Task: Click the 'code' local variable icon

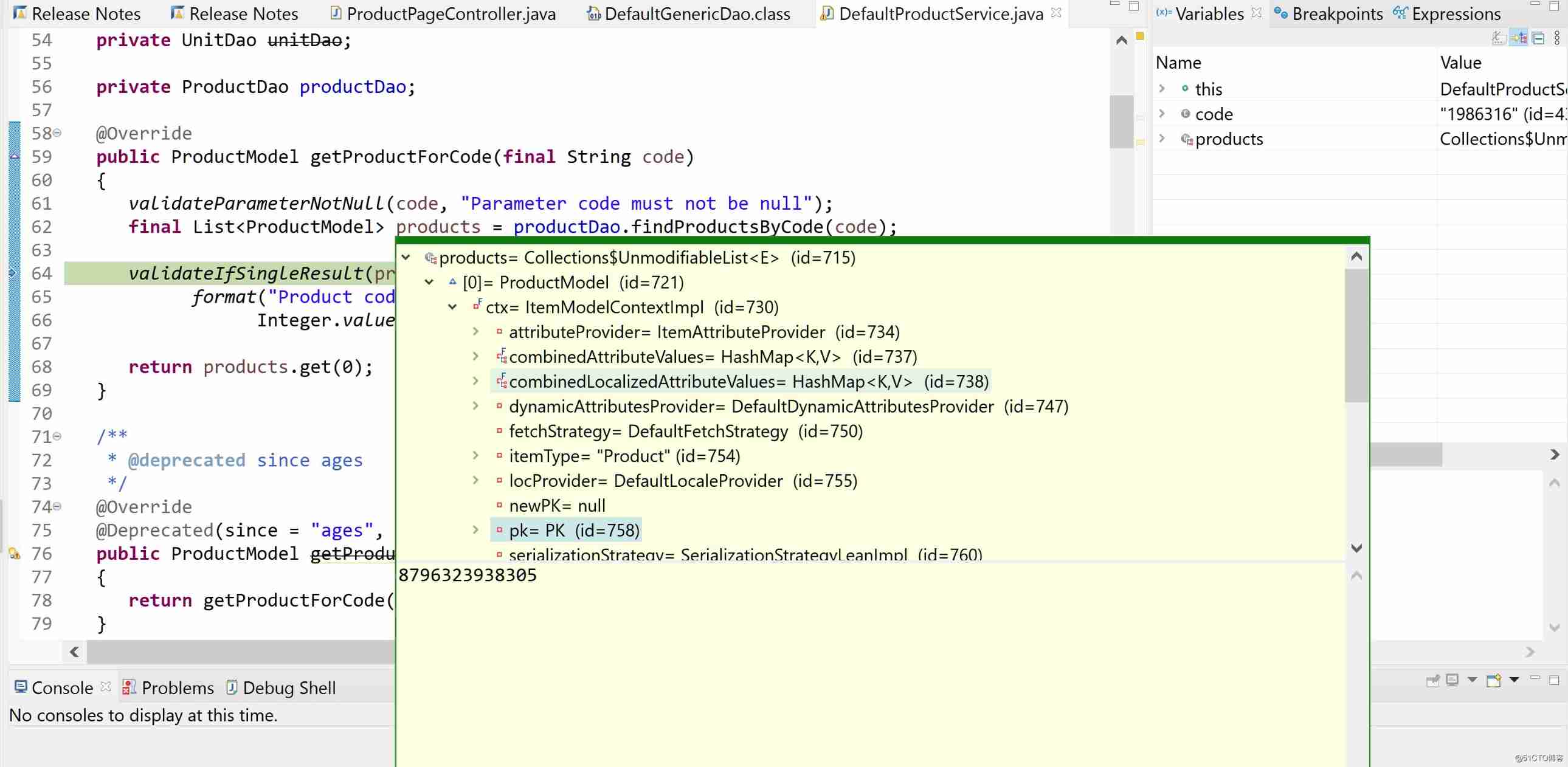Action: pos(1185,114)
